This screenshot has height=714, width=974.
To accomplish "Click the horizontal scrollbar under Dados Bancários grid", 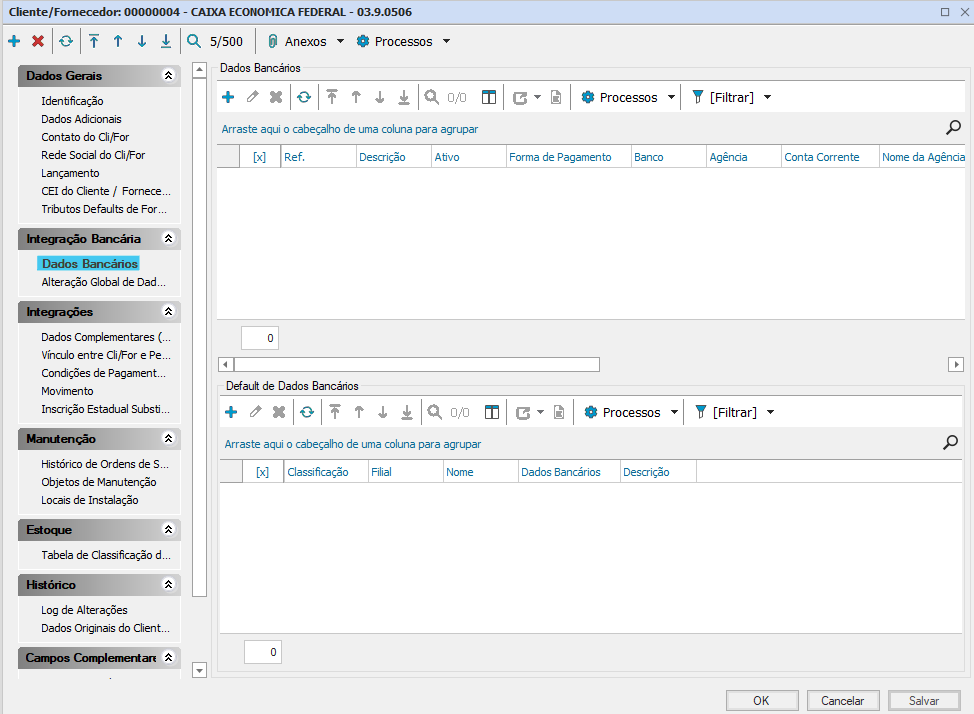I will point(416,365).
